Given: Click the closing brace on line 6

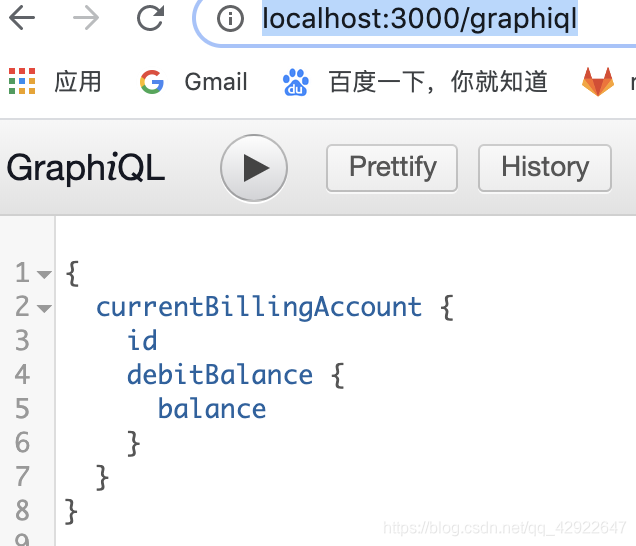Looking at the screenshot, I should tap(133, 443).
